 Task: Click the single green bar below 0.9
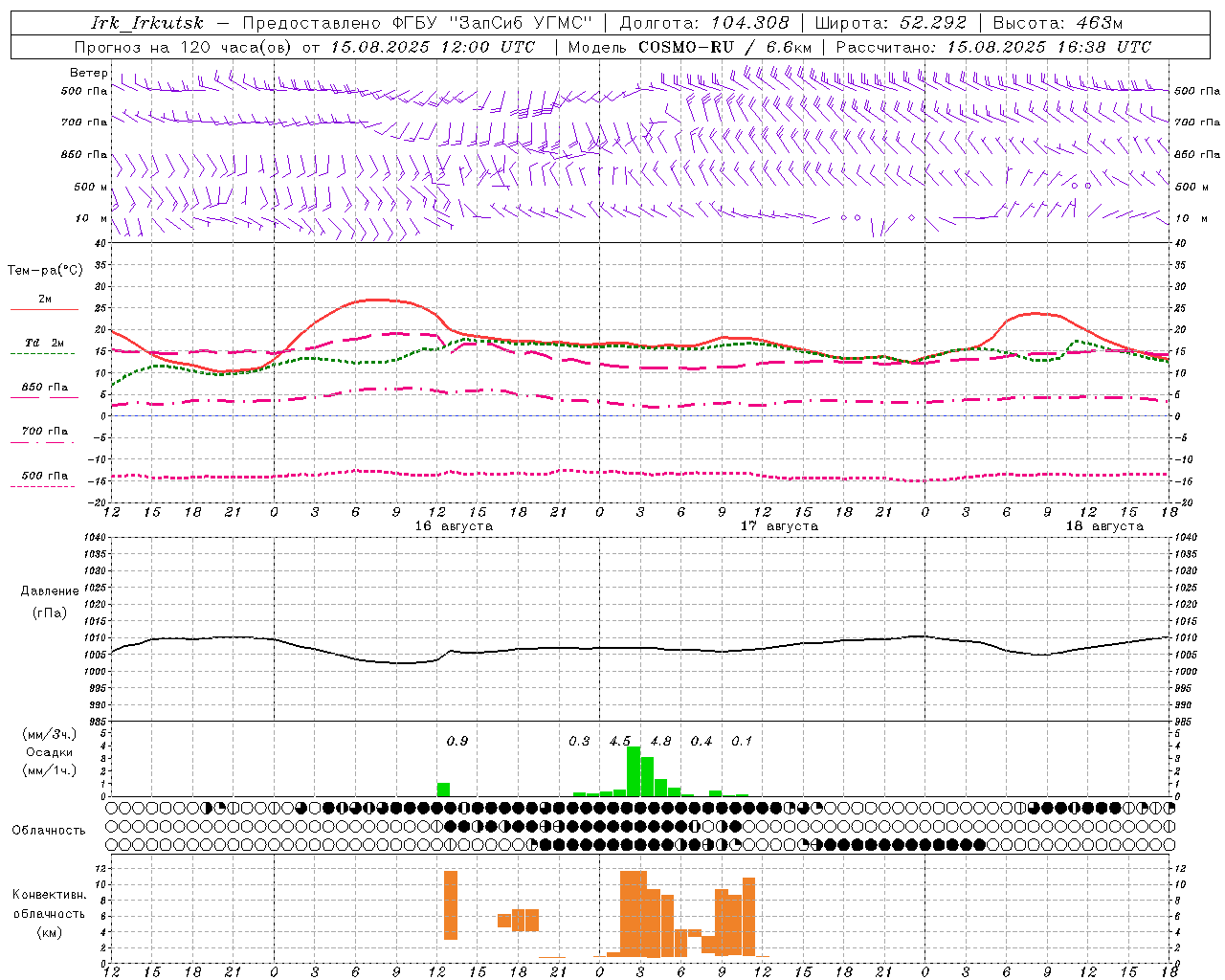(x=443, y=790)
